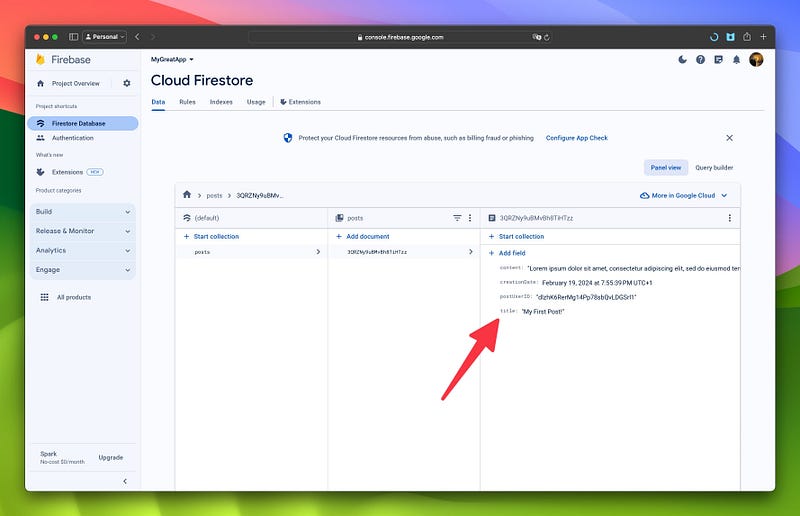Open the Personal profile dropdown in Safari
The width and height of the screenshot is (800, 516).
point(104,37)
